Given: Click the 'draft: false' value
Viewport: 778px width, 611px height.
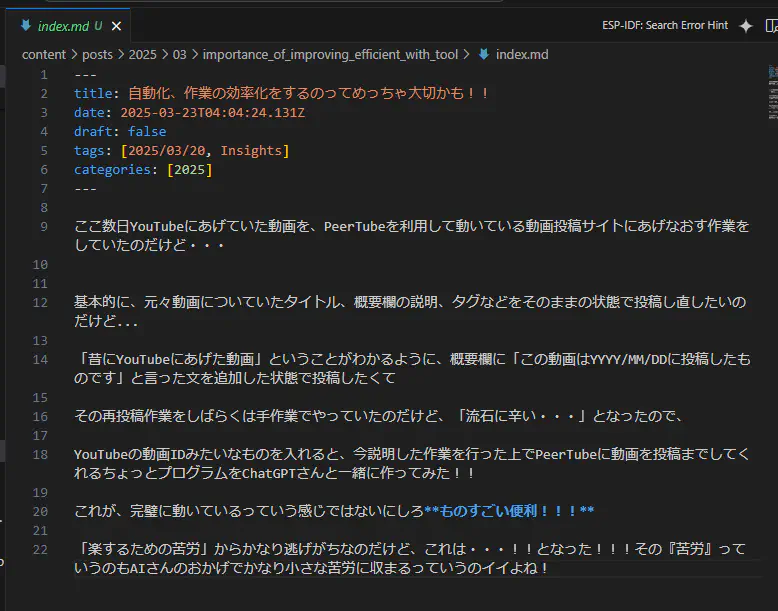Looking at the screenshot, I should [x=147, y=131].
